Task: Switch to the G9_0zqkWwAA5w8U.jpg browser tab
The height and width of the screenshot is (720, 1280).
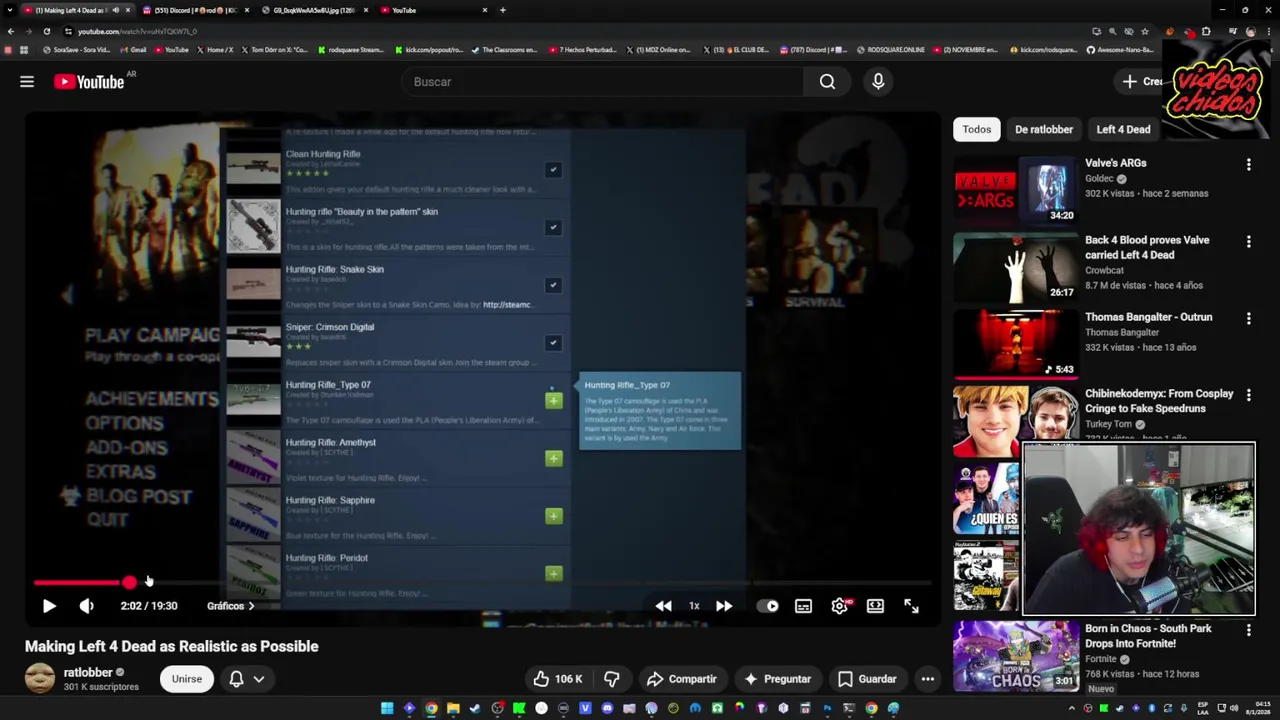Action: point(314,10)
